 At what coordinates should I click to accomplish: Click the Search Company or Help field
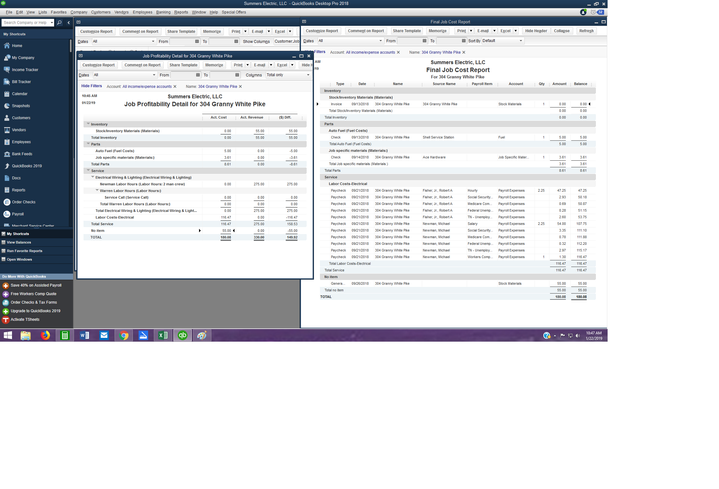(28, 22)
